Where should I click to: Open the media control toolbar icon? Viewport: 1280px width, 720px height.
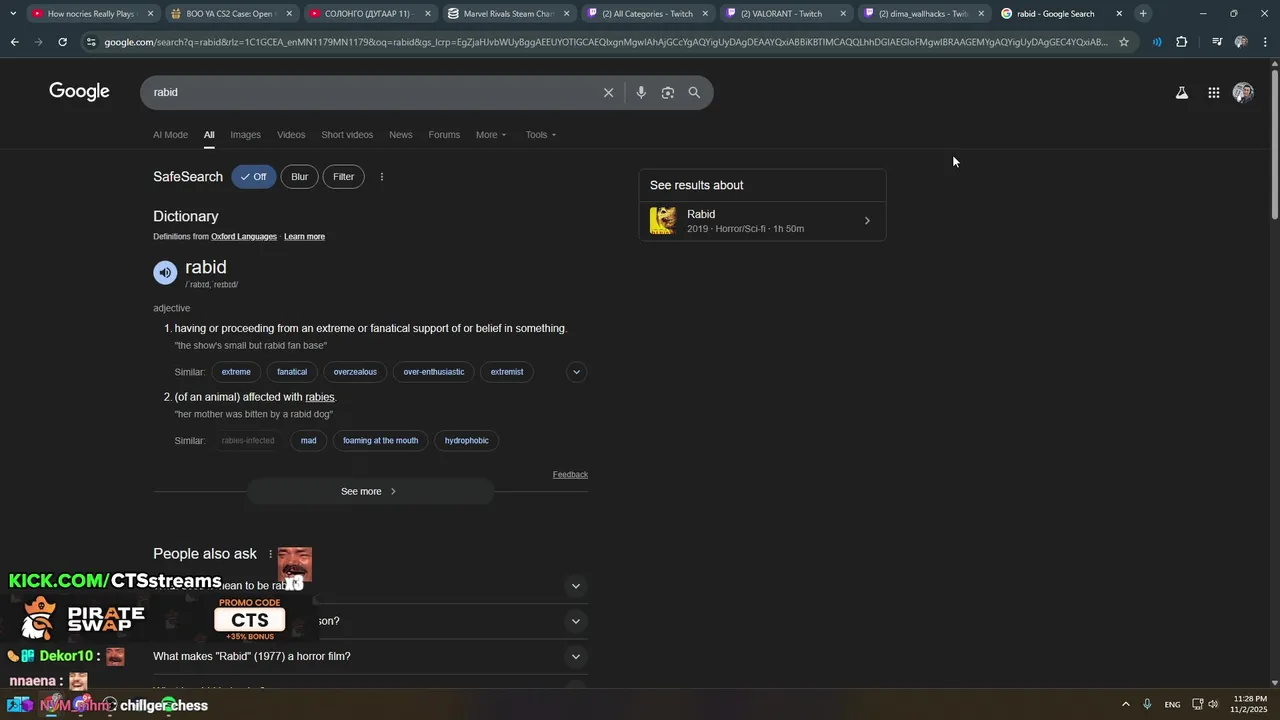point(1216,42)
